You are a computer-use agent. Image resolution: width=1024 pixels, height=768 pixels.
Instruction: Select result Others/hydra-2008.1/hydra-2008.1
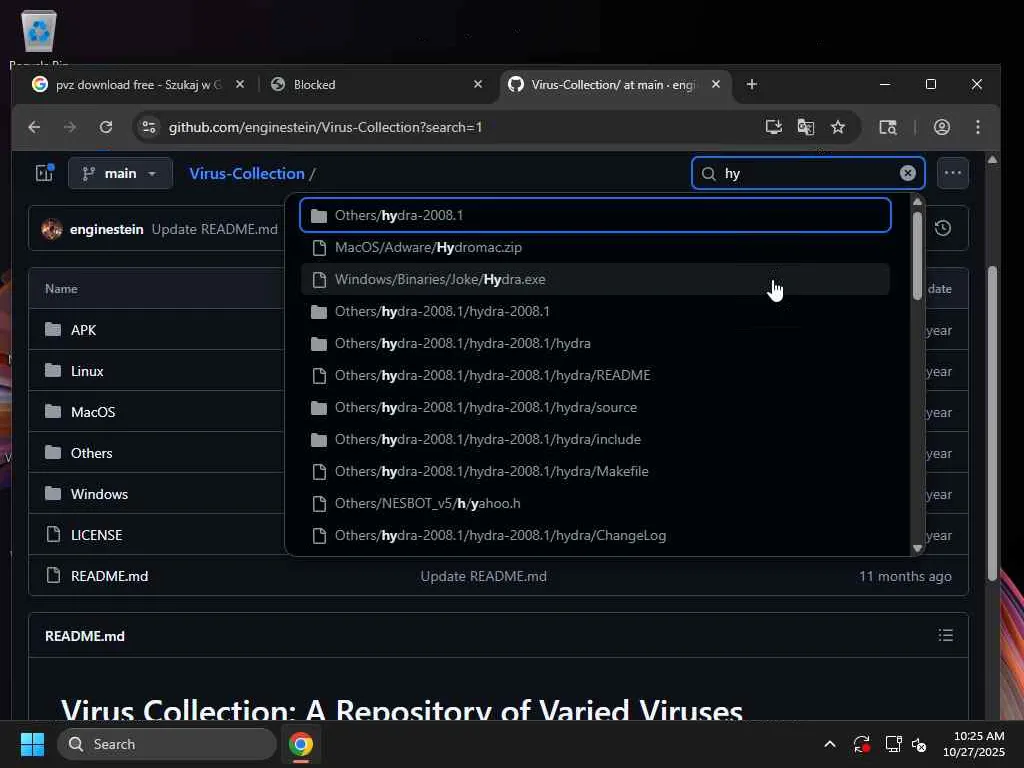595,311
